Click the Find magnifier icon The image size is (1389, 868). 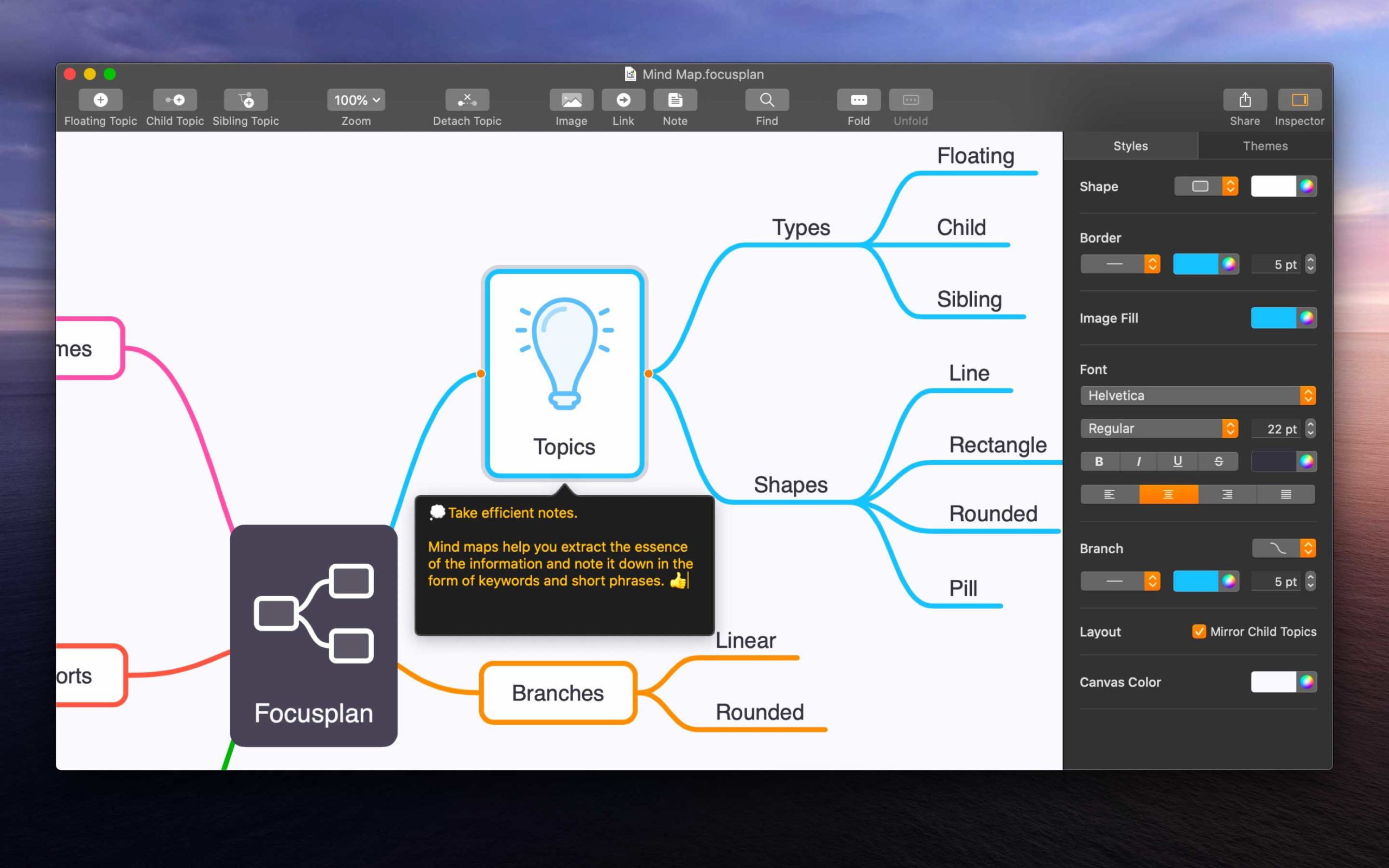click(x=767, y=100)
